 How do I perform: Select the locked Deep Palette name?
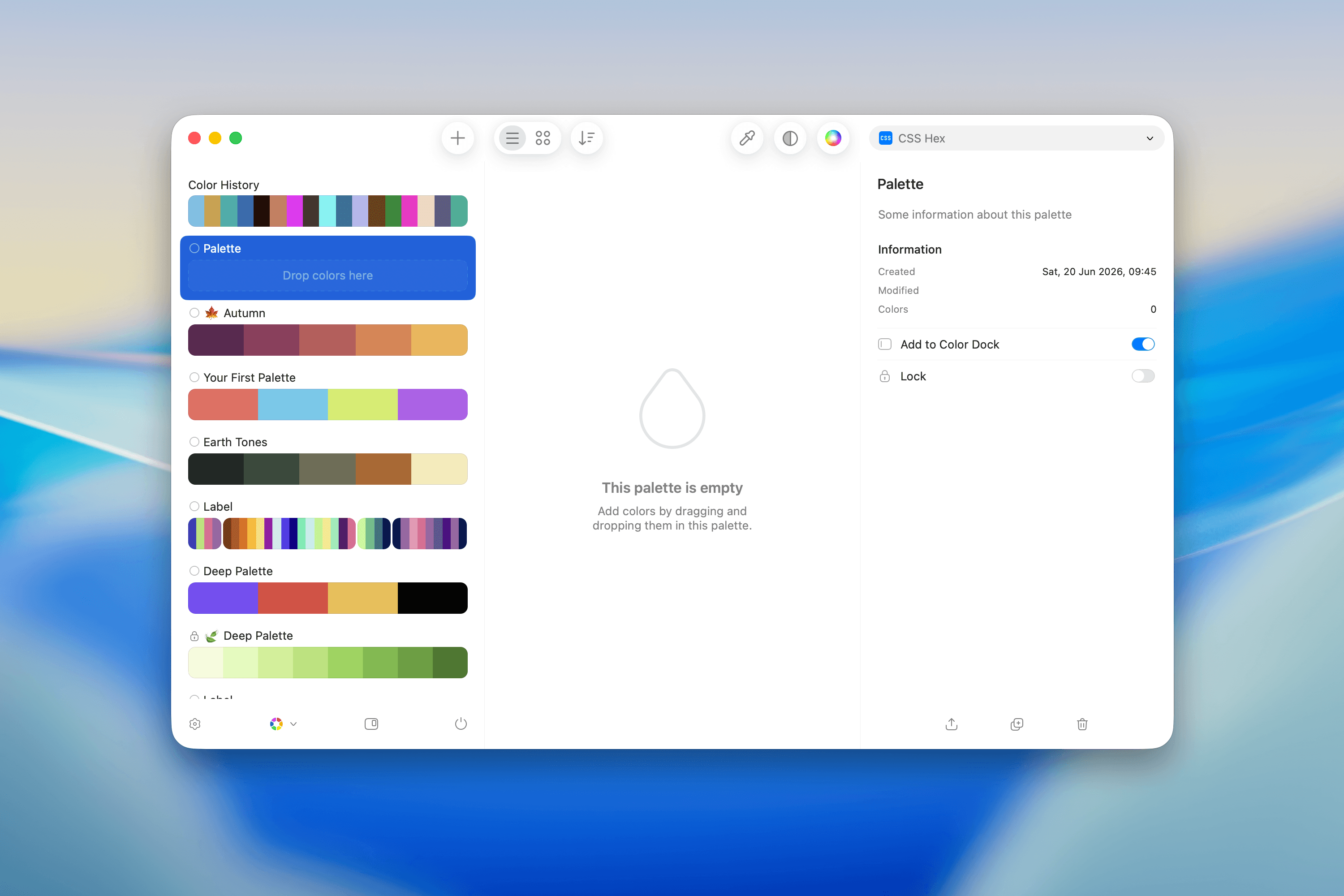258,636
